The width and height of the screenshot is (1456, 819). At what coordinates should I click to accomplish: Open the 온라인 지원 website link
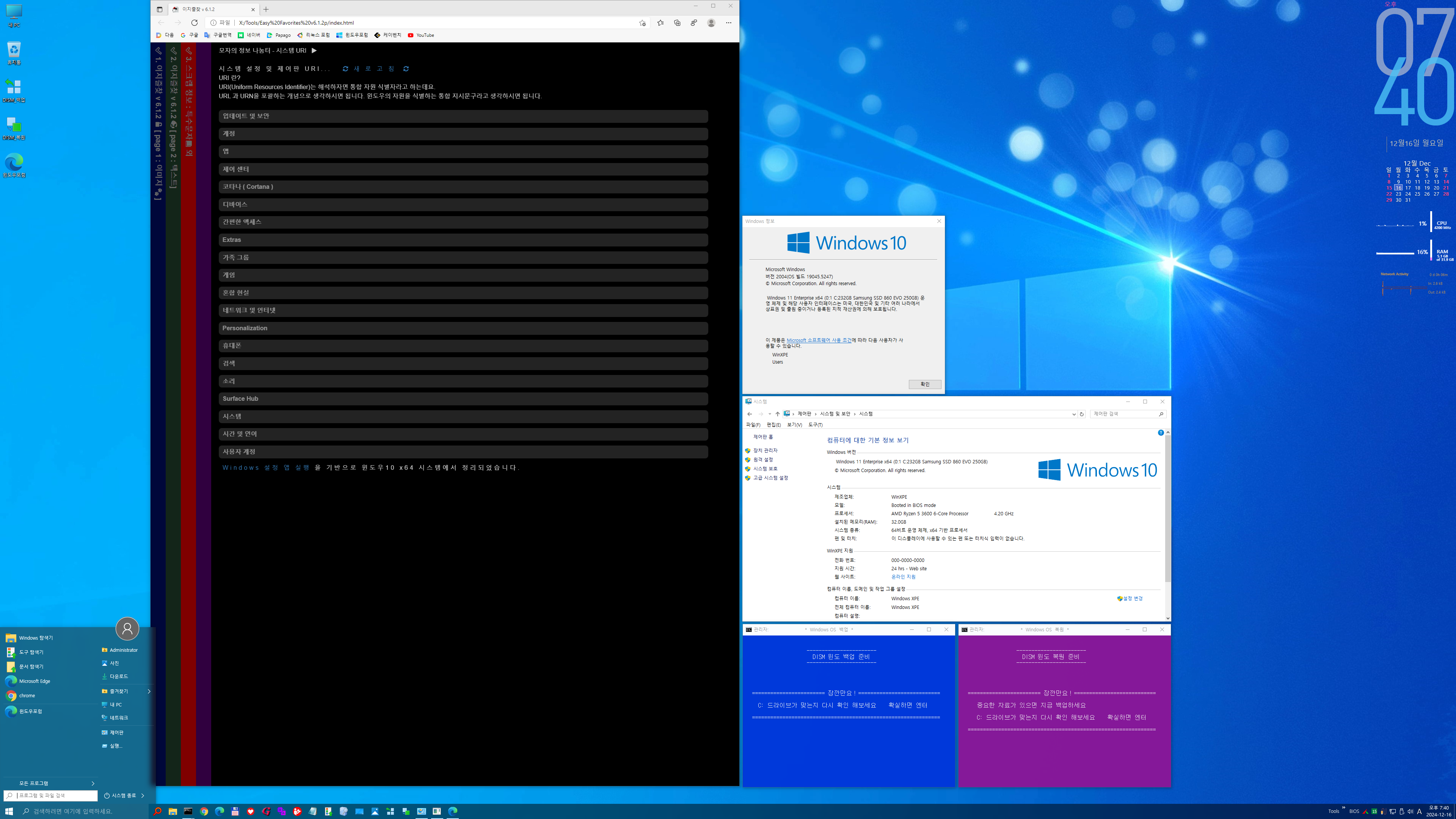[903, 577]
